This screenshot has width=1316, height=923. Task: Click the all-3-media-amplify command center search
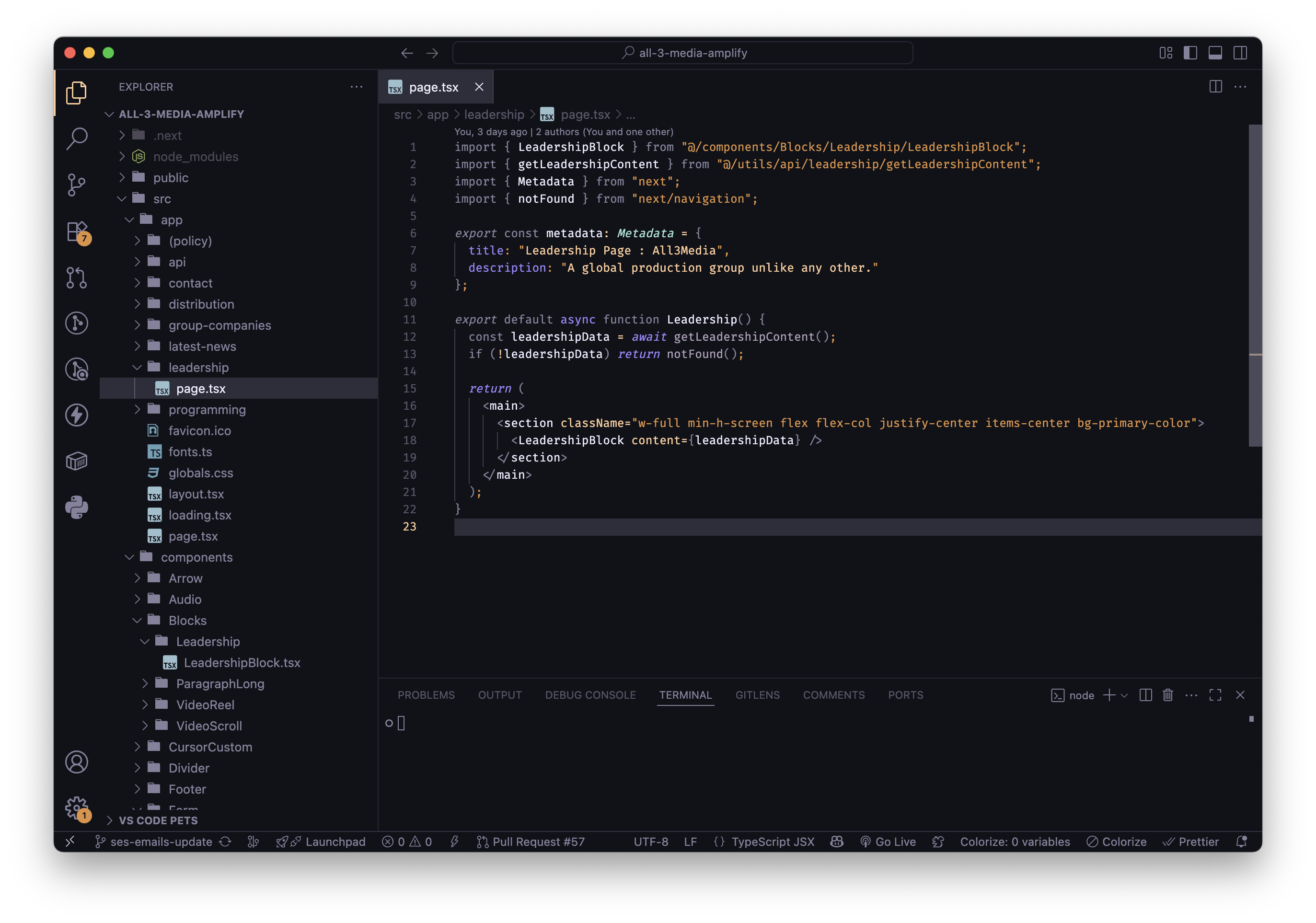coord(682,53)
